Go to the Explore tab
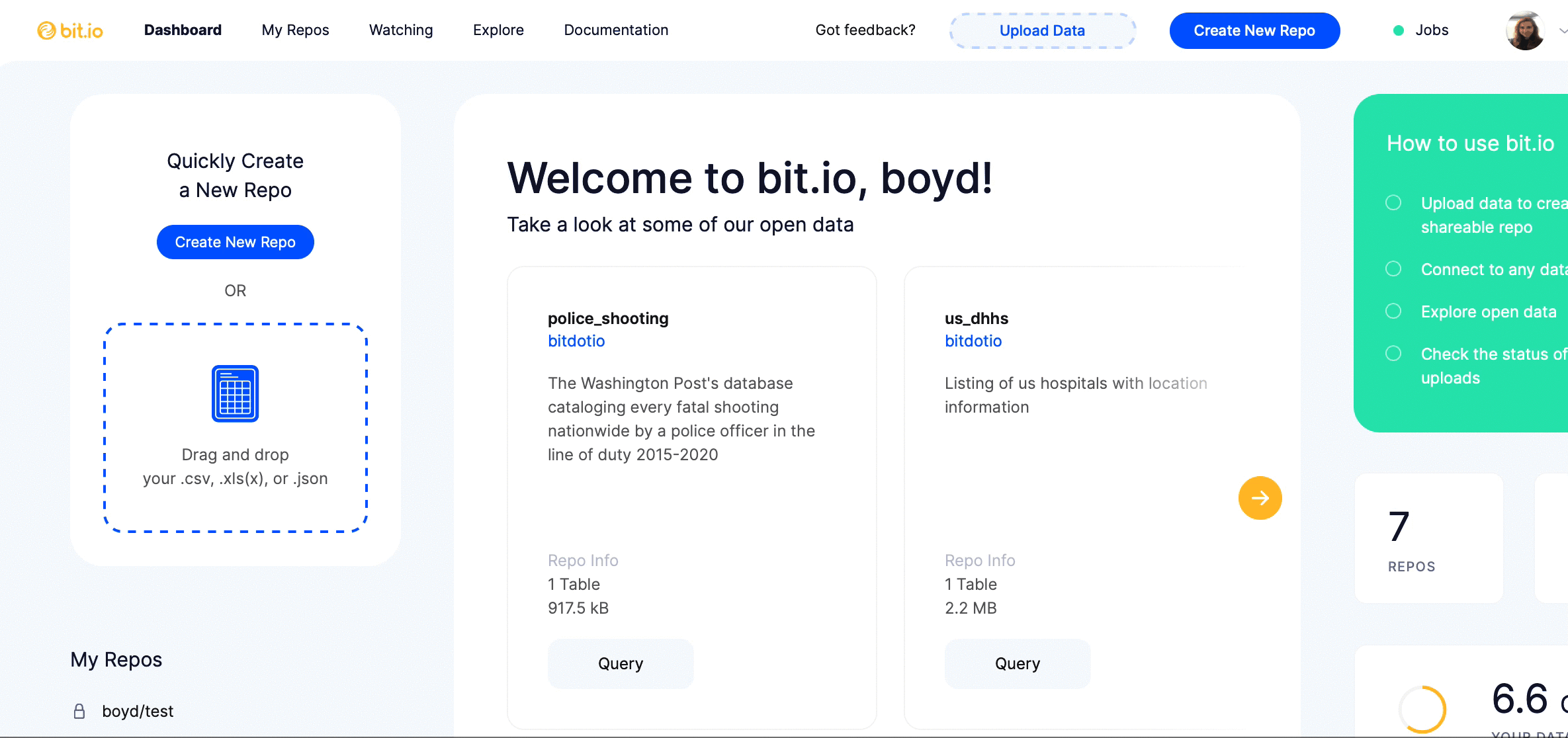The image size is (1568, 738). pyautogui.click(x=498, y=30)
